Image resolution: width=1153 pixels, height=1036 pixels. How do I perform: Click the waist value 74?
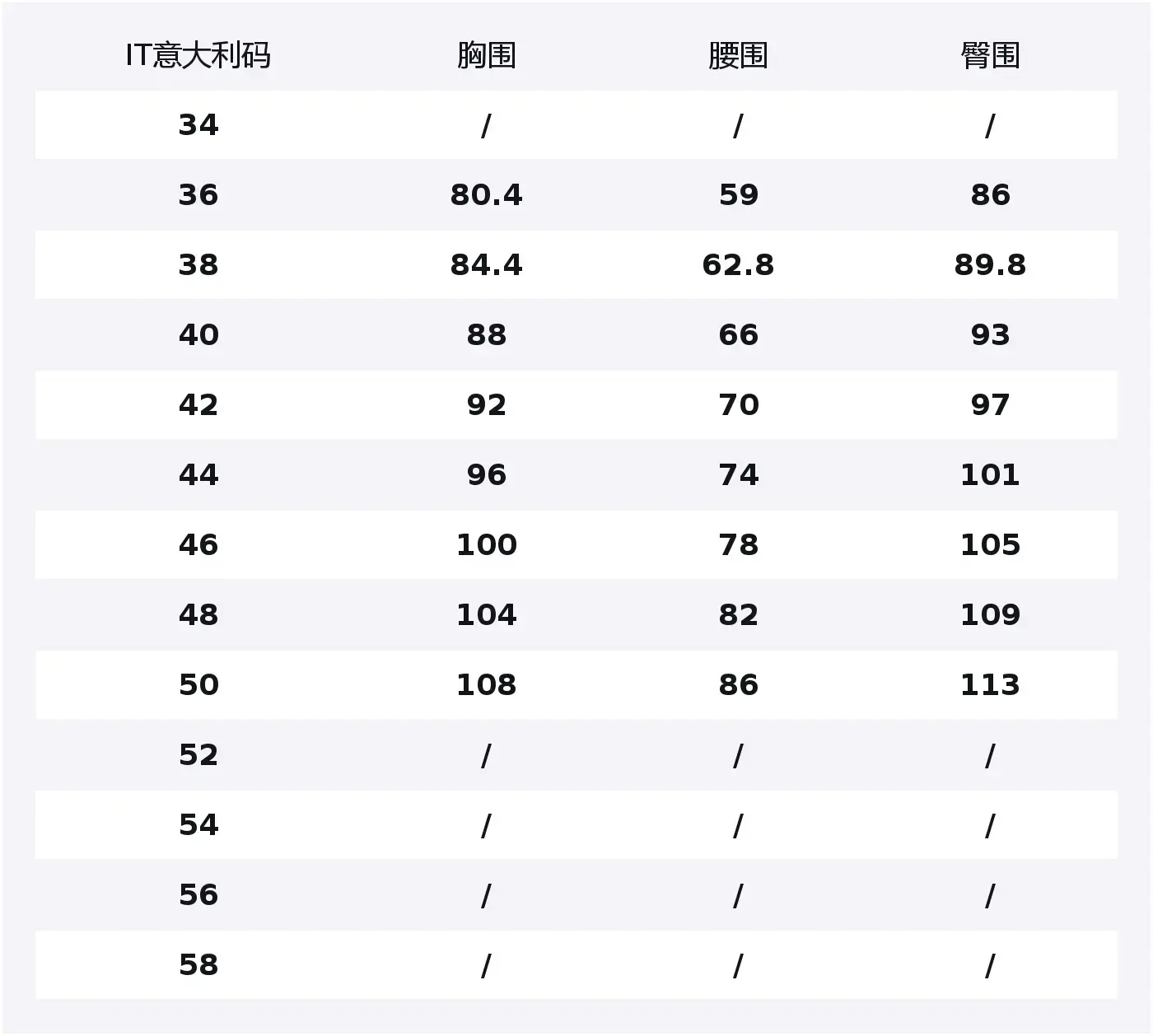[x=738, y=475]
